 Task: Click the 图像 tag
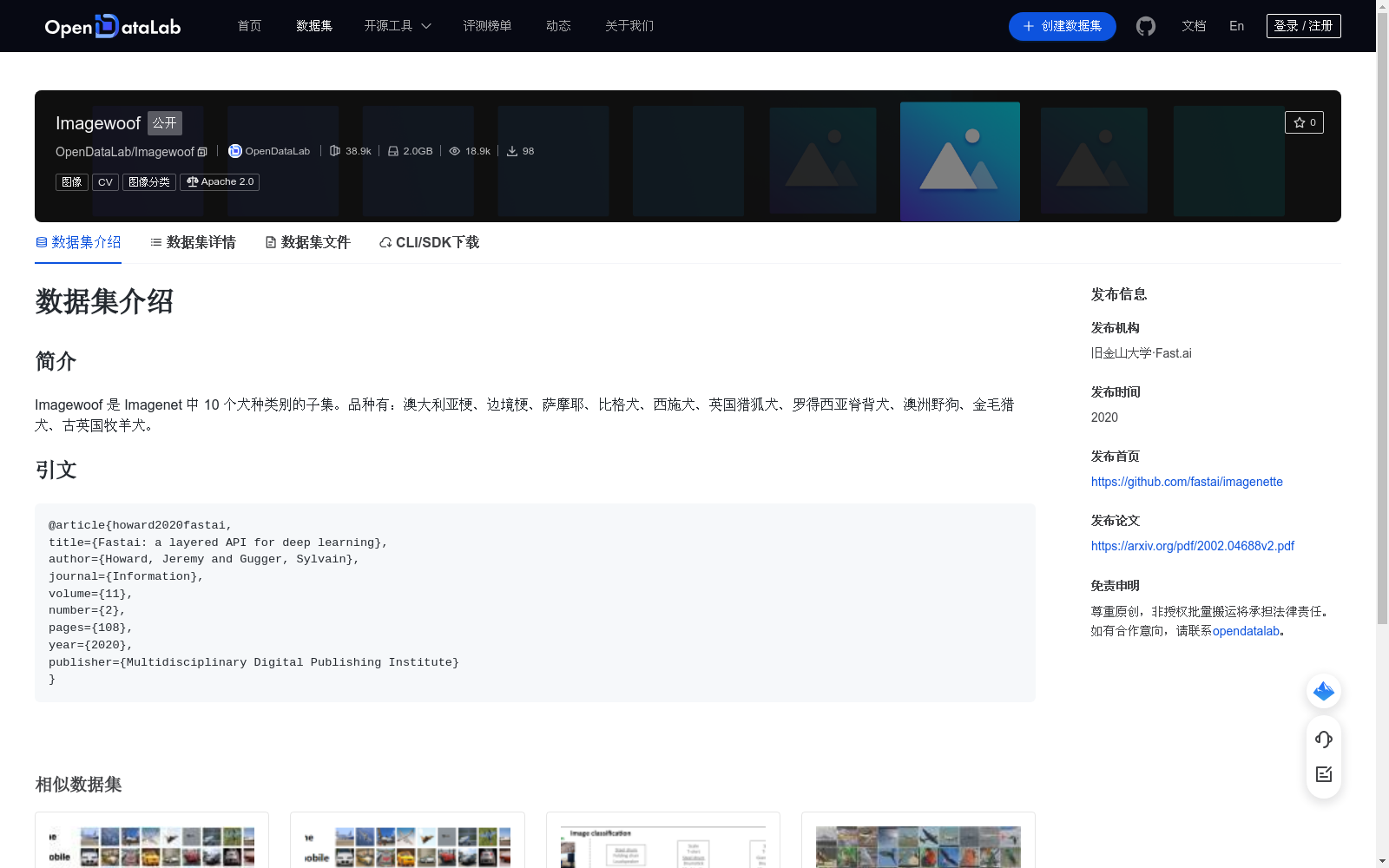(x=72, y=182)
